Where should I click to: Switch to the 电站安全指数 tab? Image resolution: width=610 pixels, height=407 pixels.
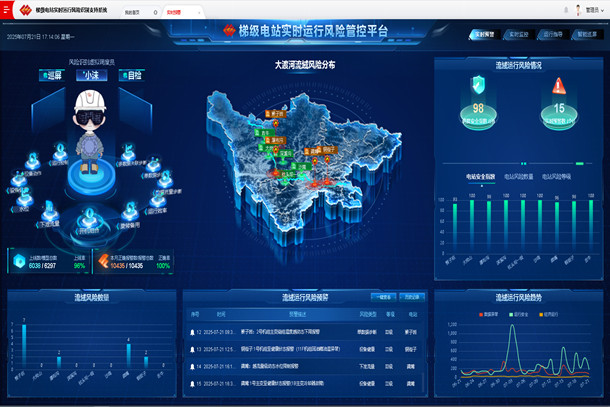pos(481,175)
